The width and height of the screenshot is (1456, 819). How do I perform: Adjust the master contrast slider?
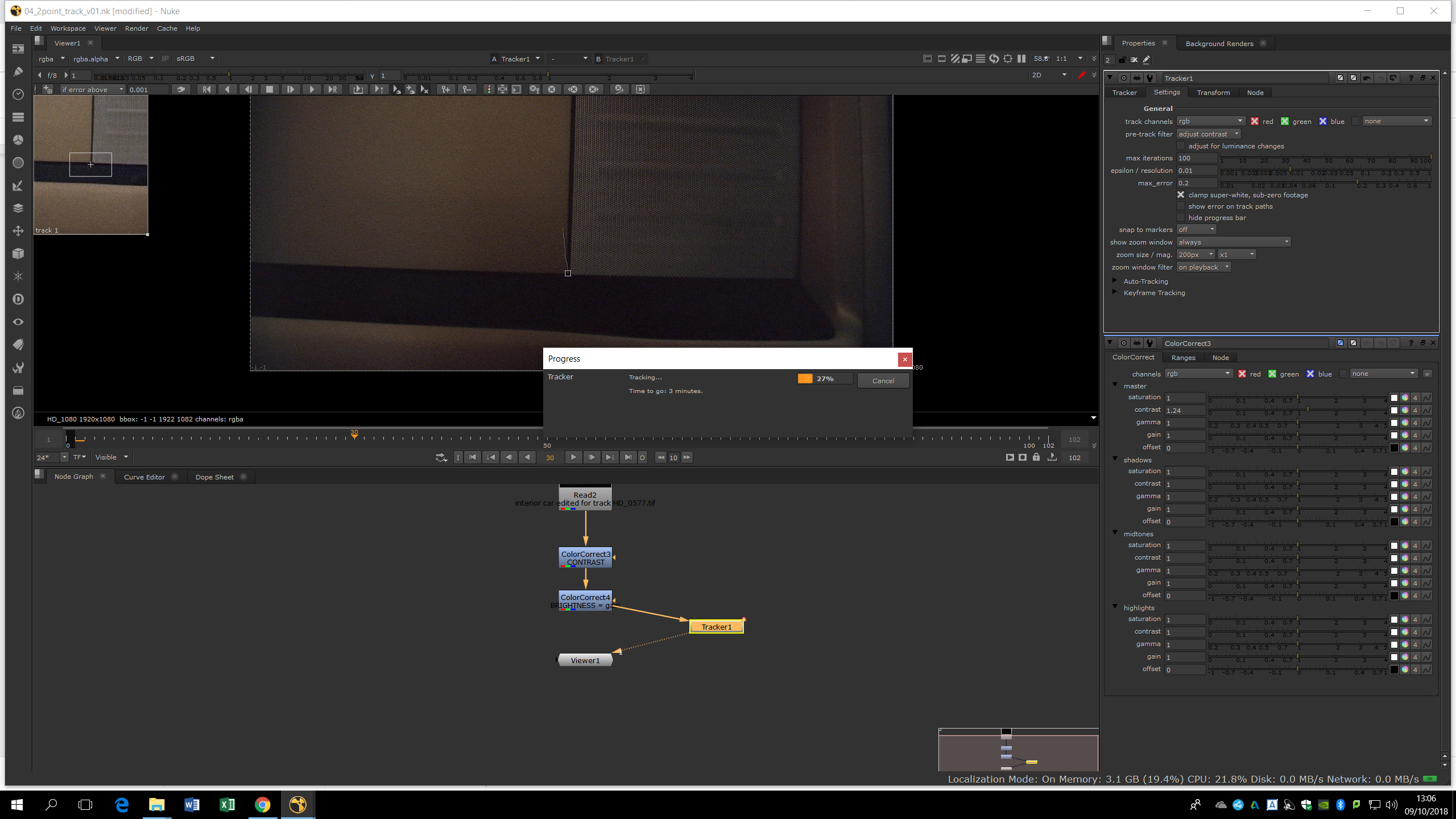click(1307, 409)
